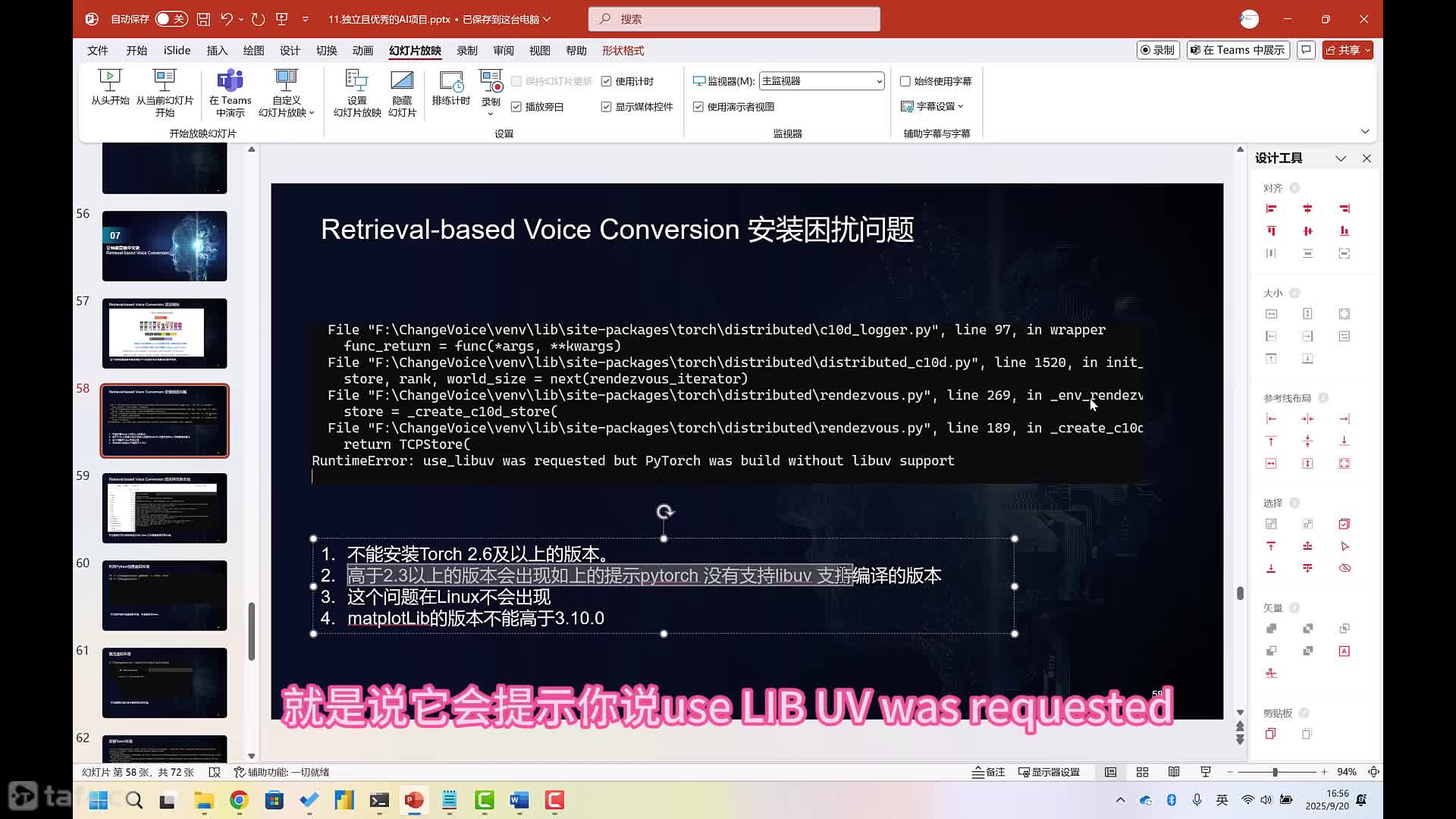Viewport: 1456px width, 819px height.
Task: Click zoom out minus button
Action: (x=1230, y=772)
